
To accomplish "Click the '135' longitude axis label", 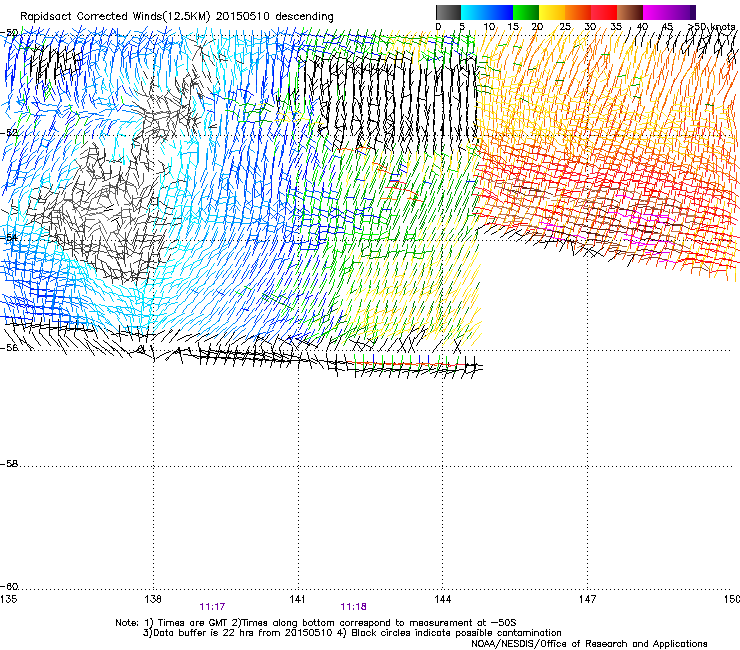I will tap(8, 599).
